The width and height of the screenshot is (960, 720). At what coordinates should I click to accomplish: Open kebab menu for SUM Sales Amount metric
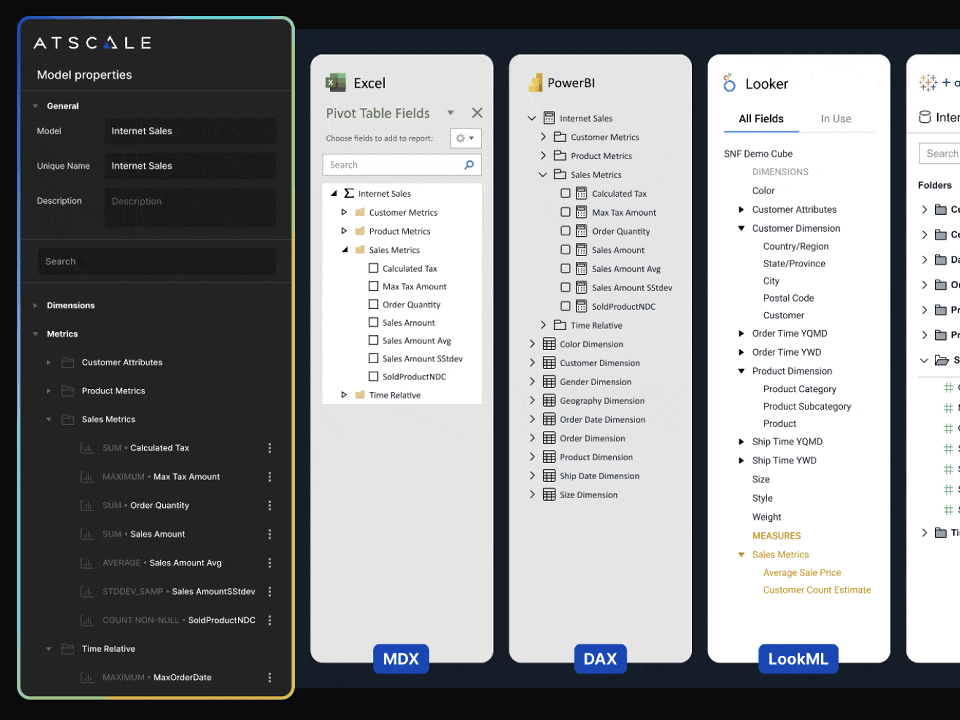click(x=269, y=534)
